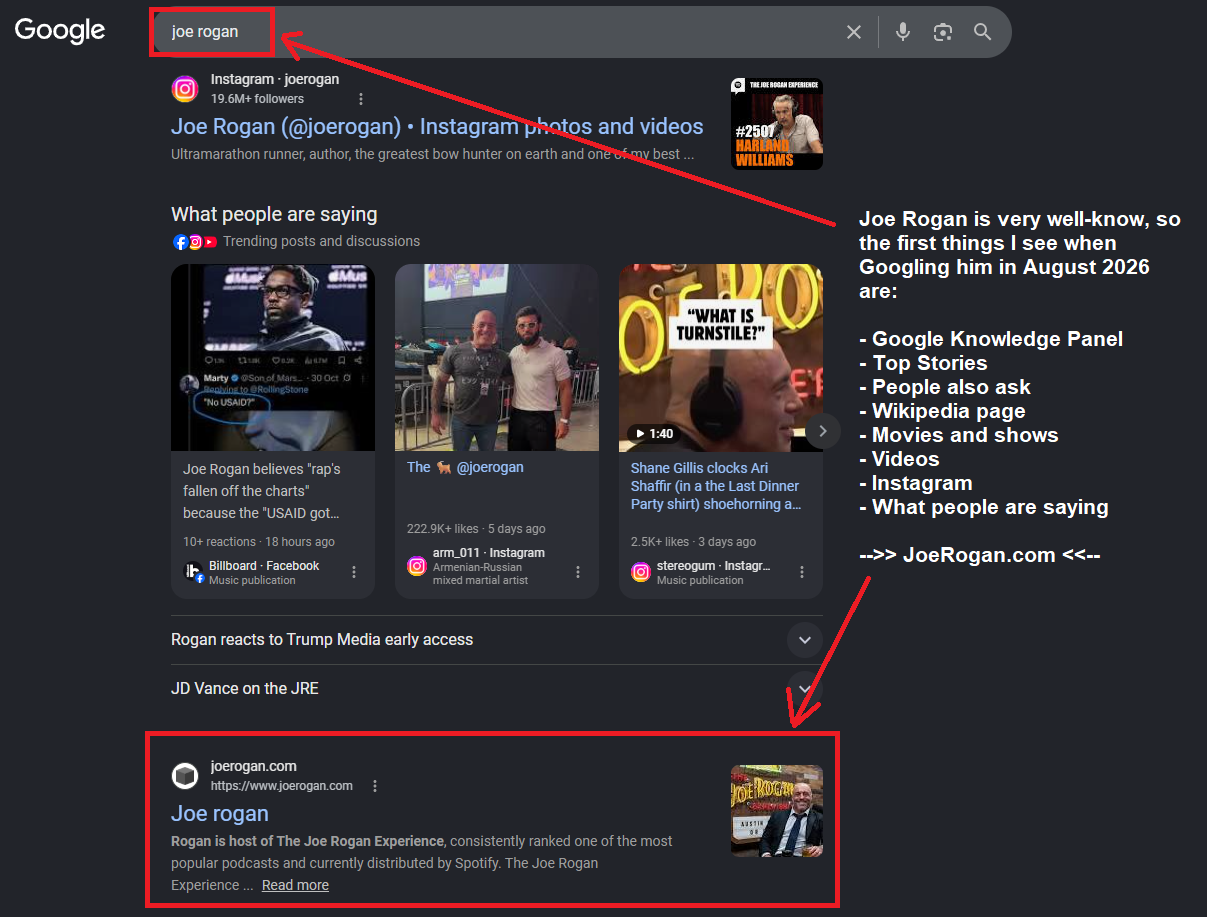This screenshot has height=917, width=1207.
Task: Clear the search box with X
Action: [x=854, y=32]
